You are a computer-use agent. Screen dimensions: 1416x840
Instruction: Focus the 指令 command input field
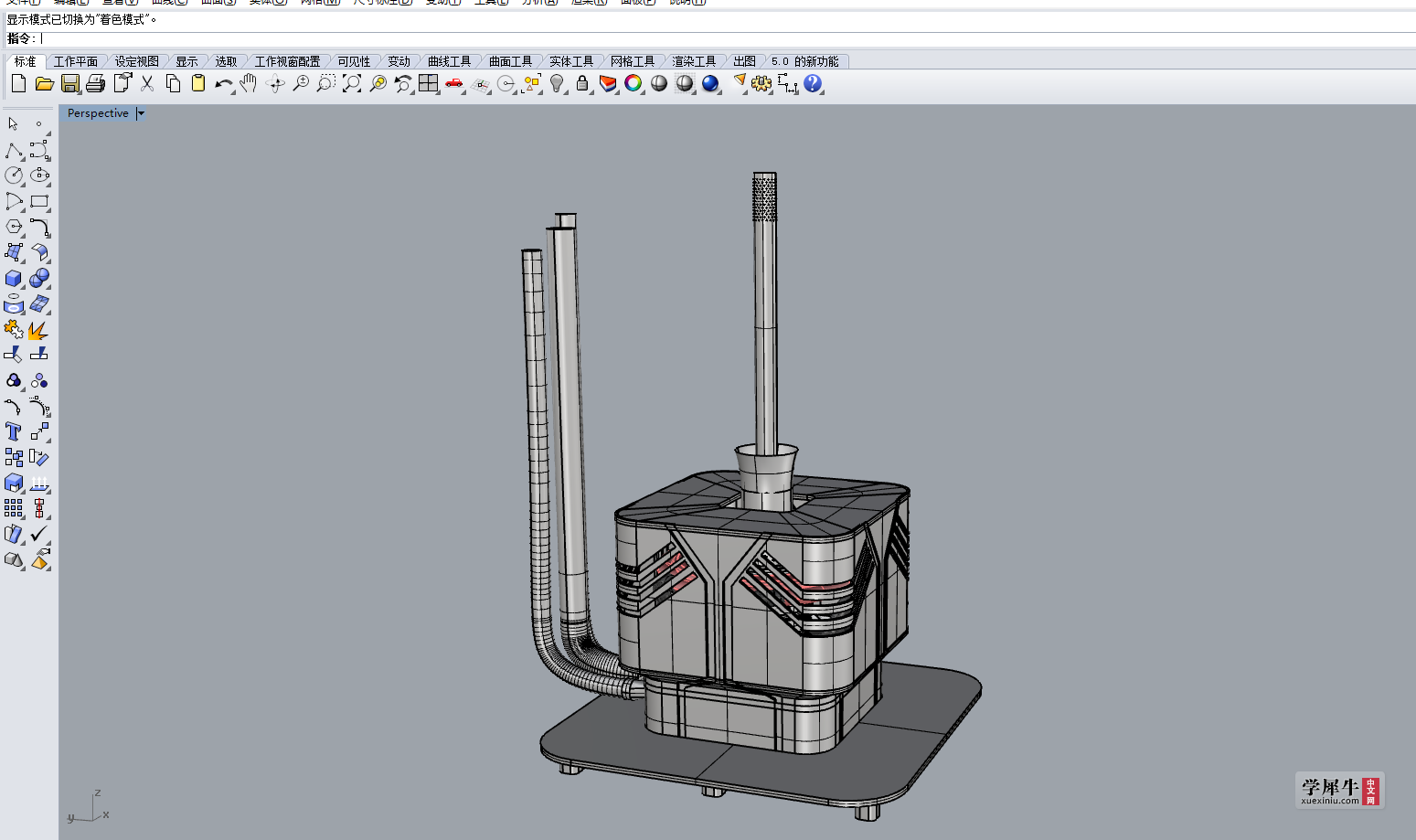coord(727,38)
